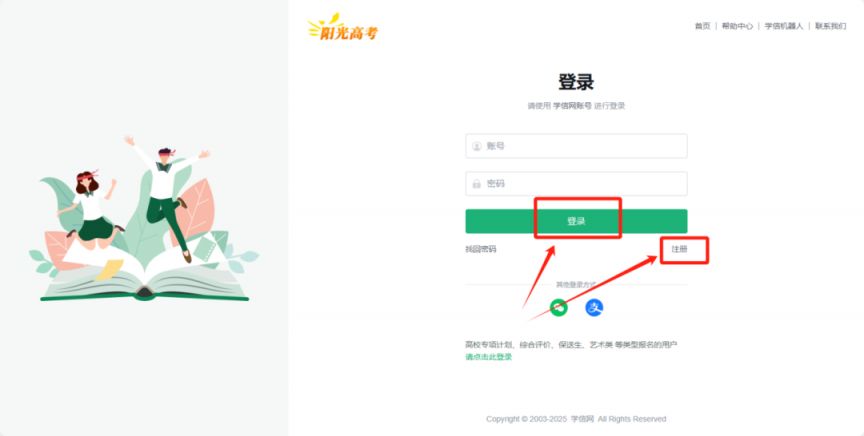The image size is (864, 436).
Task: Click the open book illustration
Action: 144,278
